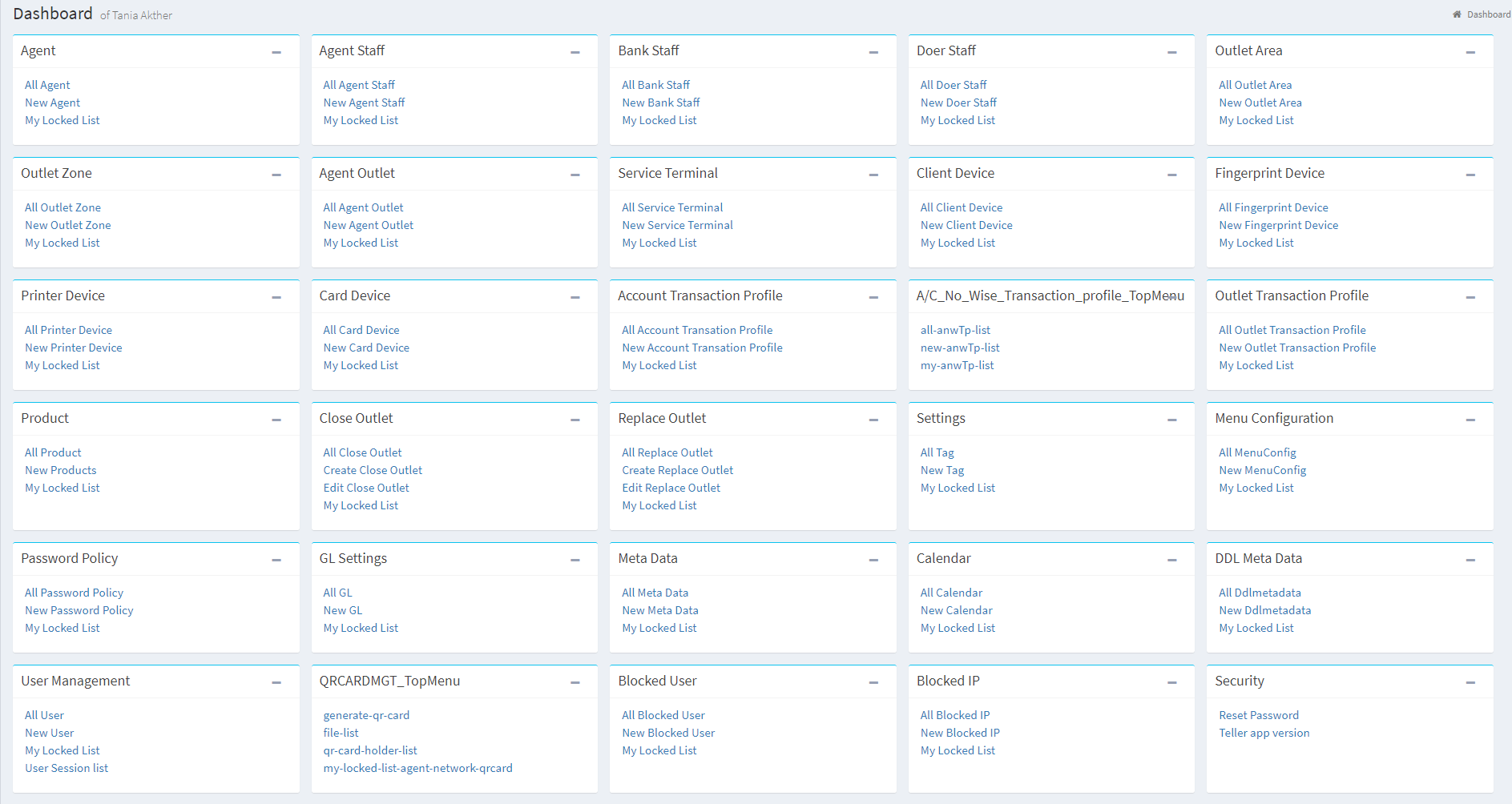Viewport: 1512px width, 804px height.
Task: Collapse the Replace Outlet panel
Action: (x=873, y=420)
